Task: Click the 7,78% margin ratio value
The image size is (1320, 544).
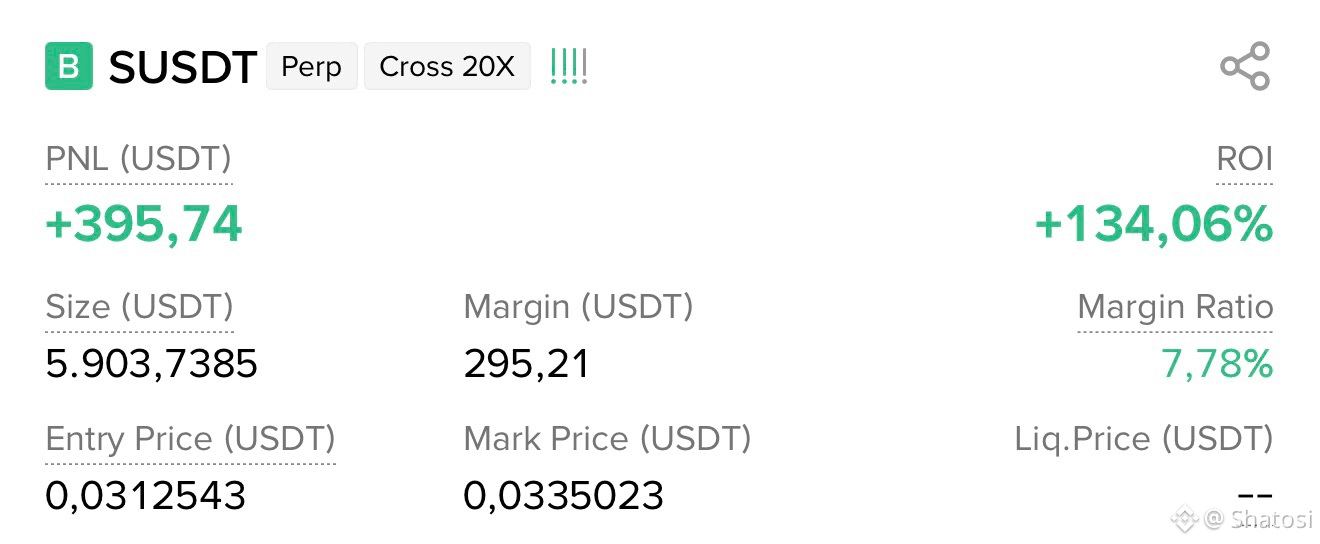Action: (1217, 365)
